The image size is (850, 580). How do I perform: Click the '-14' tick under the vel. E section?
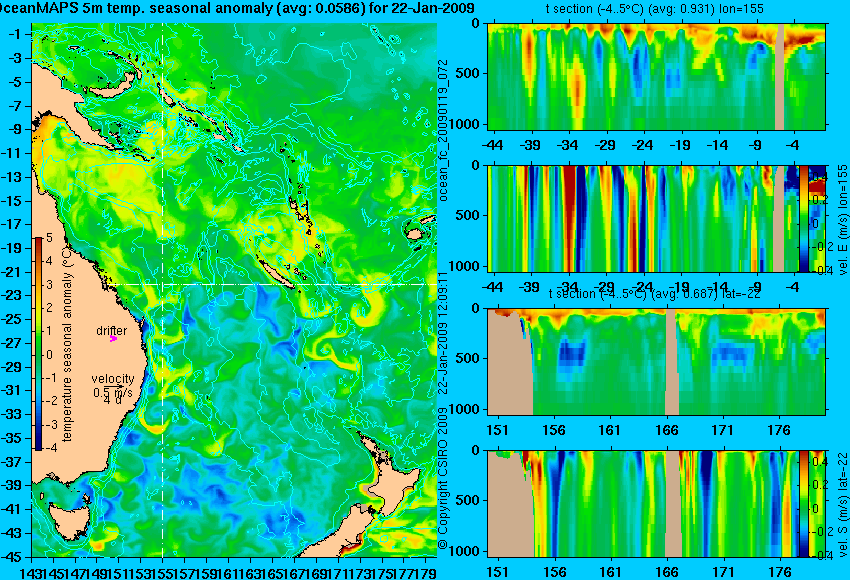[x=718, y=287]
